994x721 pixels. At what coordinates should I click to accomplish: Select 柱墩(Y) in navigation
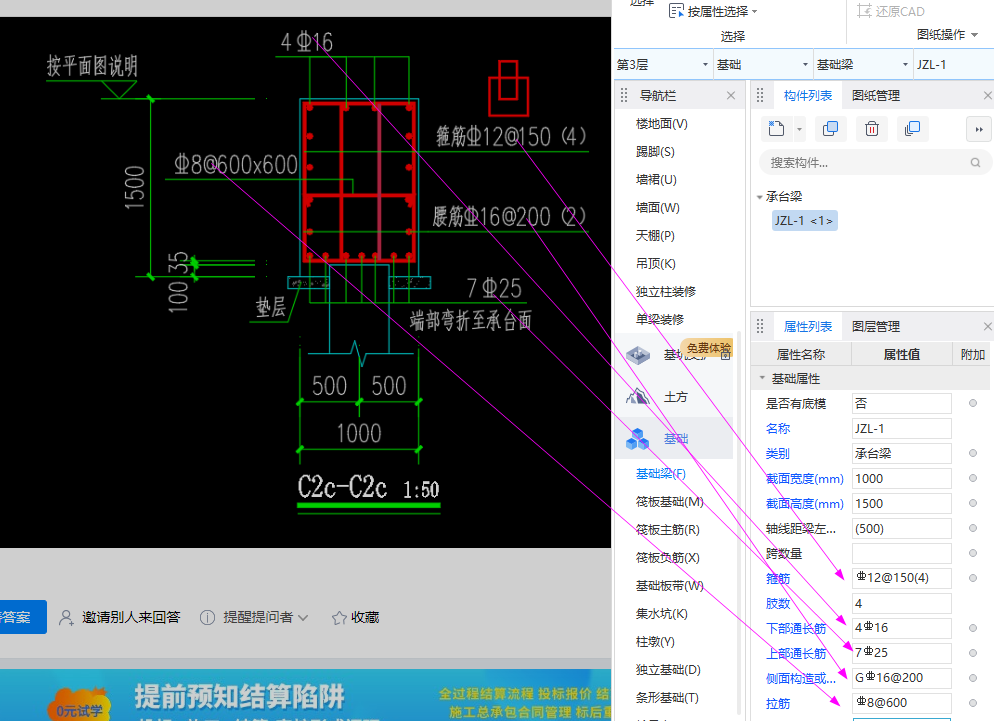click(x=655, y=641)
